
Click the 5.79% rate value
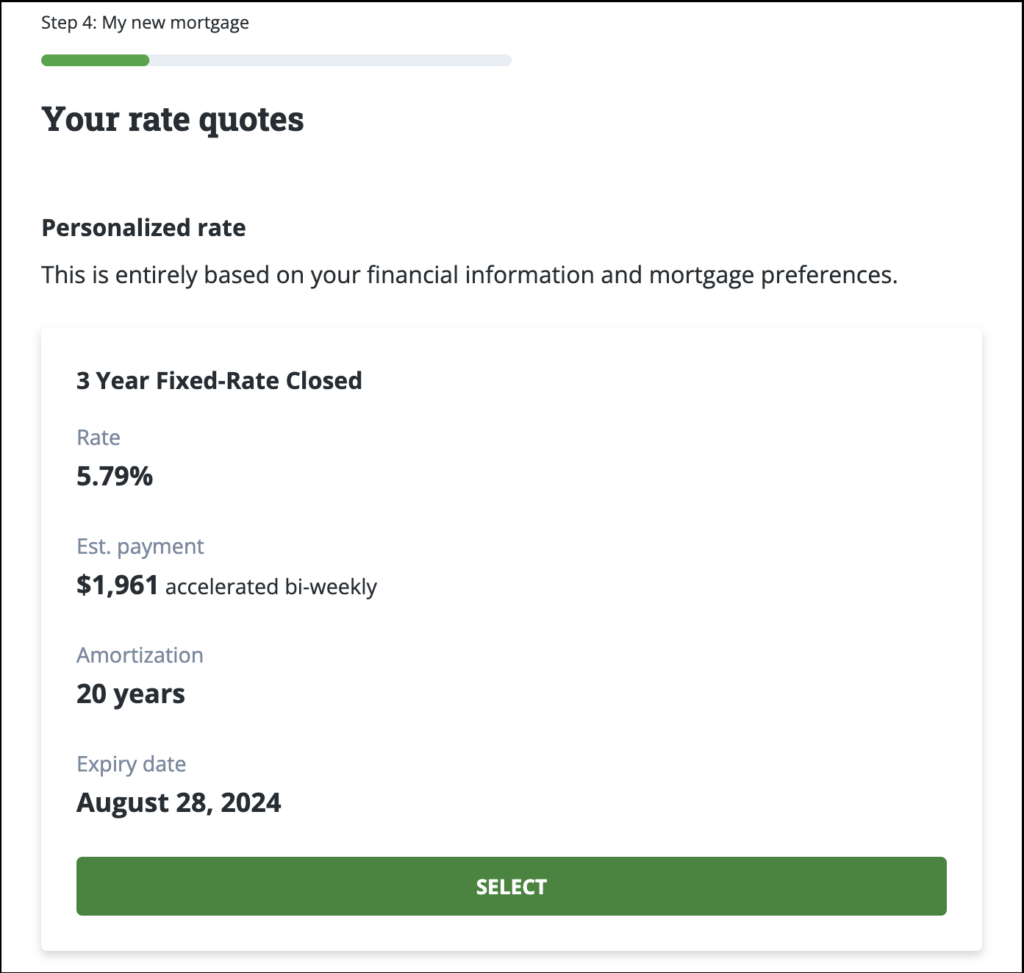[x=114, y=476]
